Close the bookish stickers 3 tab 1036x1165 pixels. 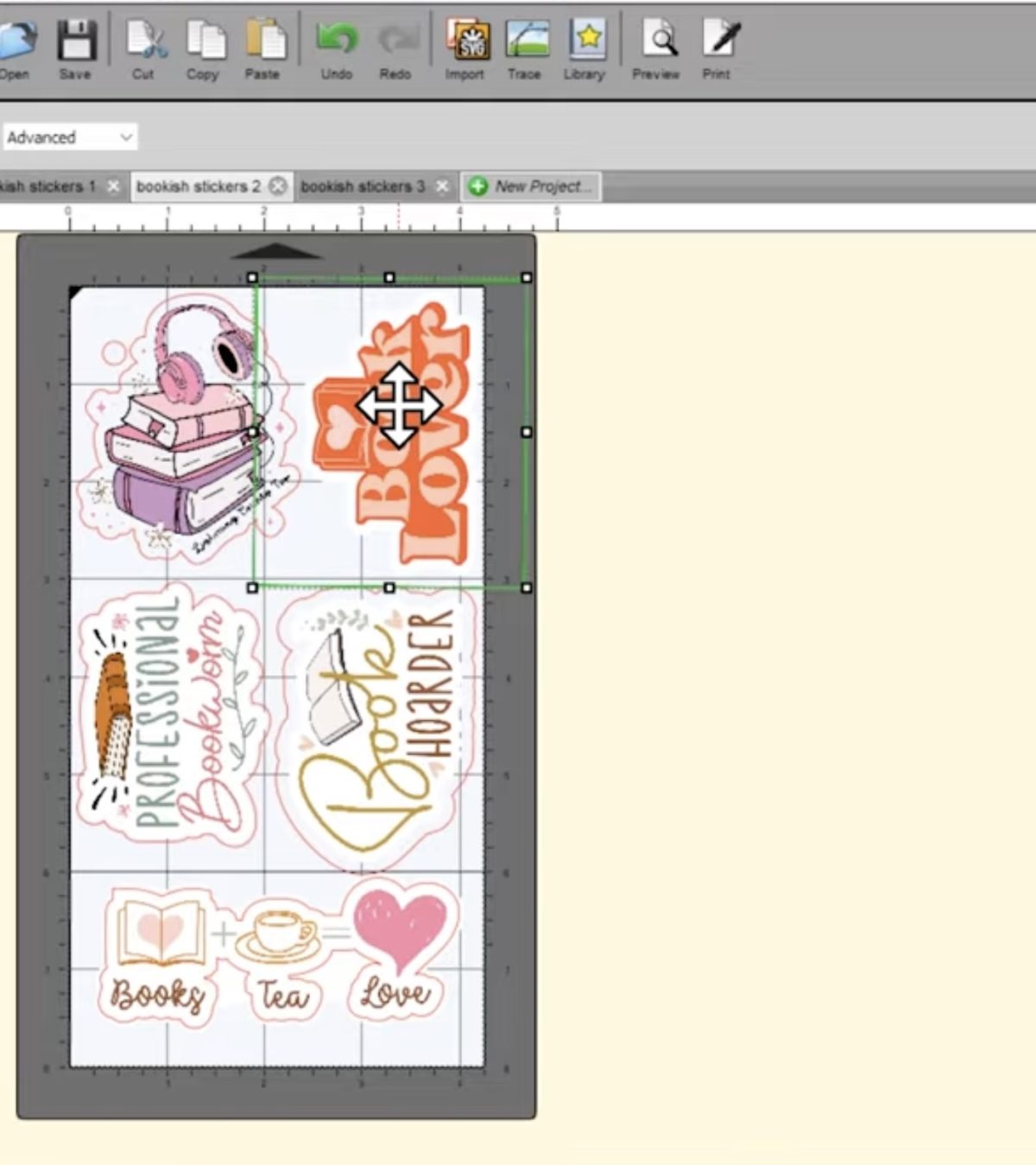[442, 187]
